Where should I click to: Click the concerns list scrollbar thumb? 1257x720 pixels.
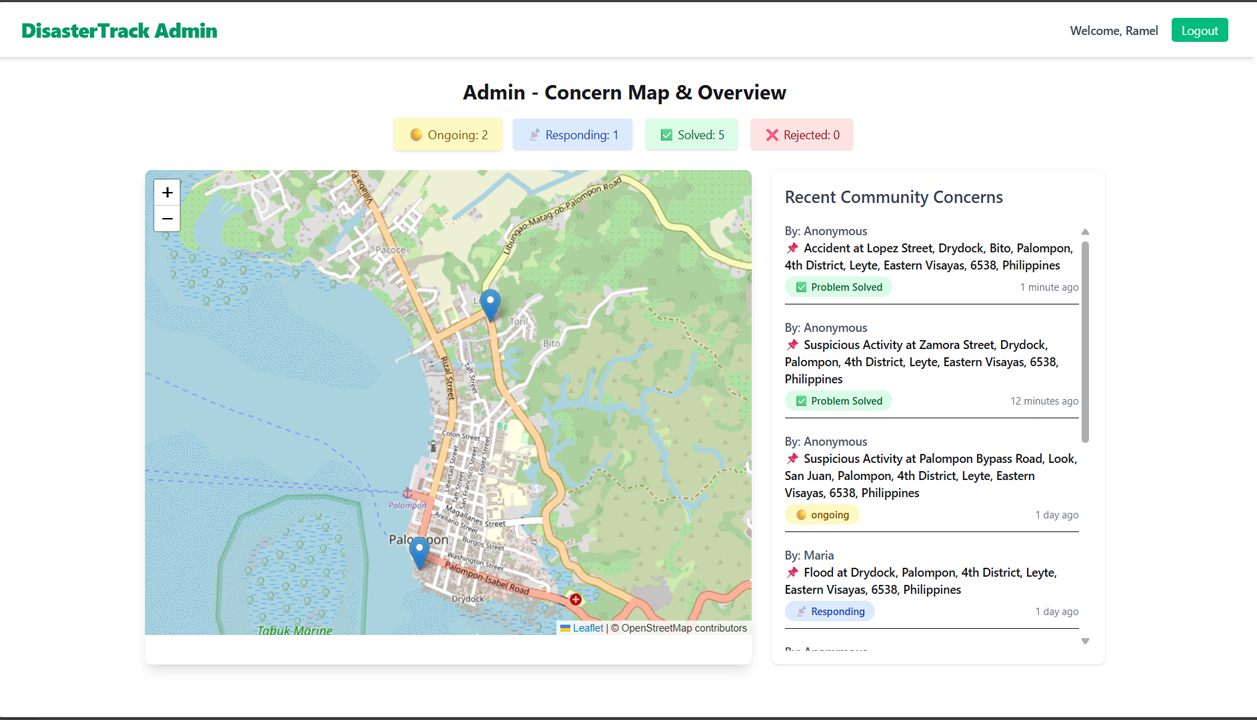[1085, 340]
